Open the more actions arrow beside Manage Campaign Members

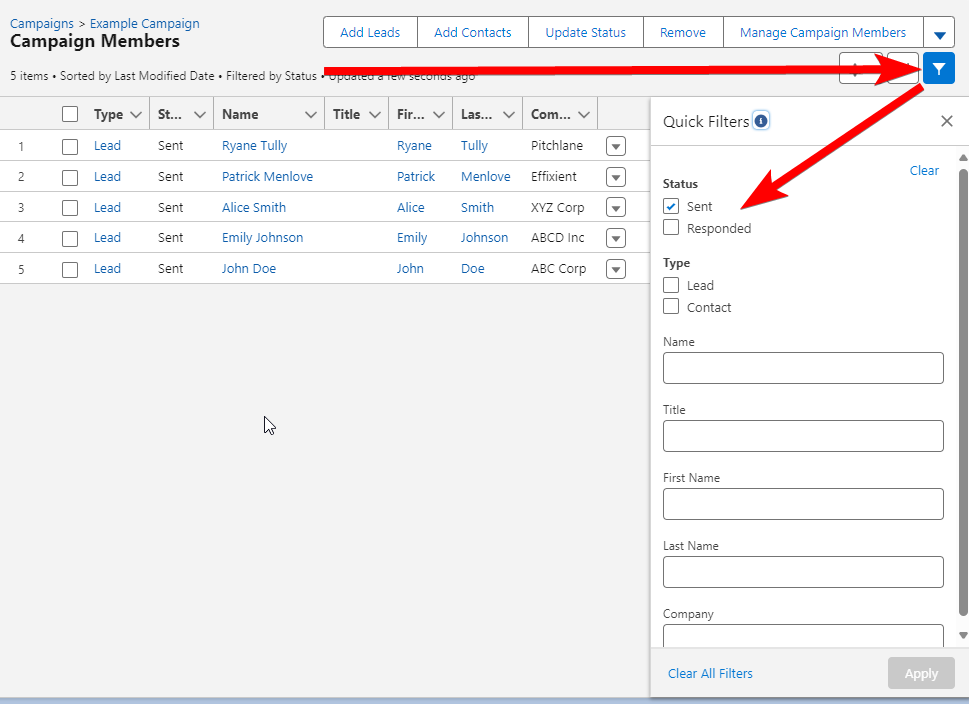coord(939,33)
